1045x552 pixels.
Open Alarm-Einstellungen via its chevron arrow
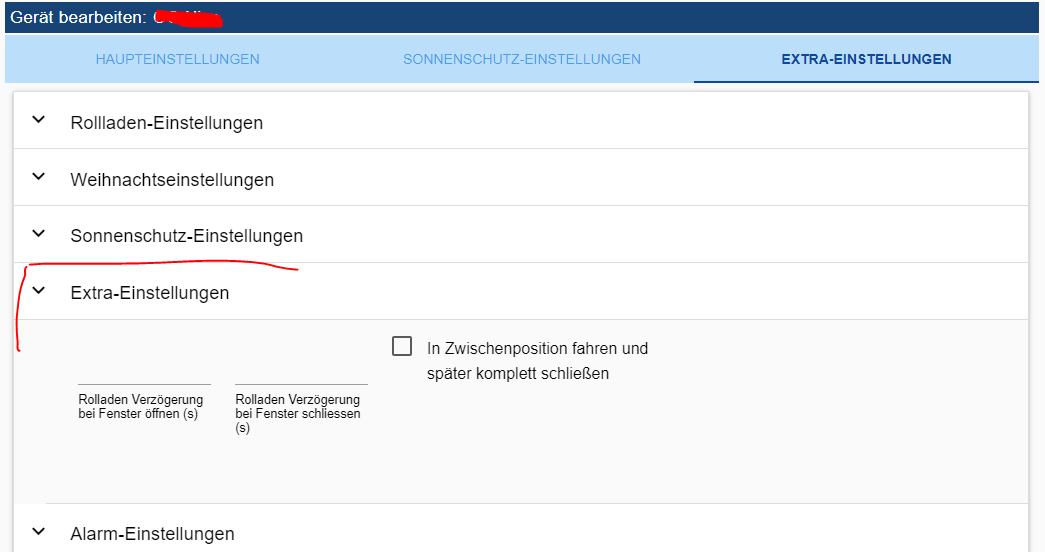coord(39,532)
